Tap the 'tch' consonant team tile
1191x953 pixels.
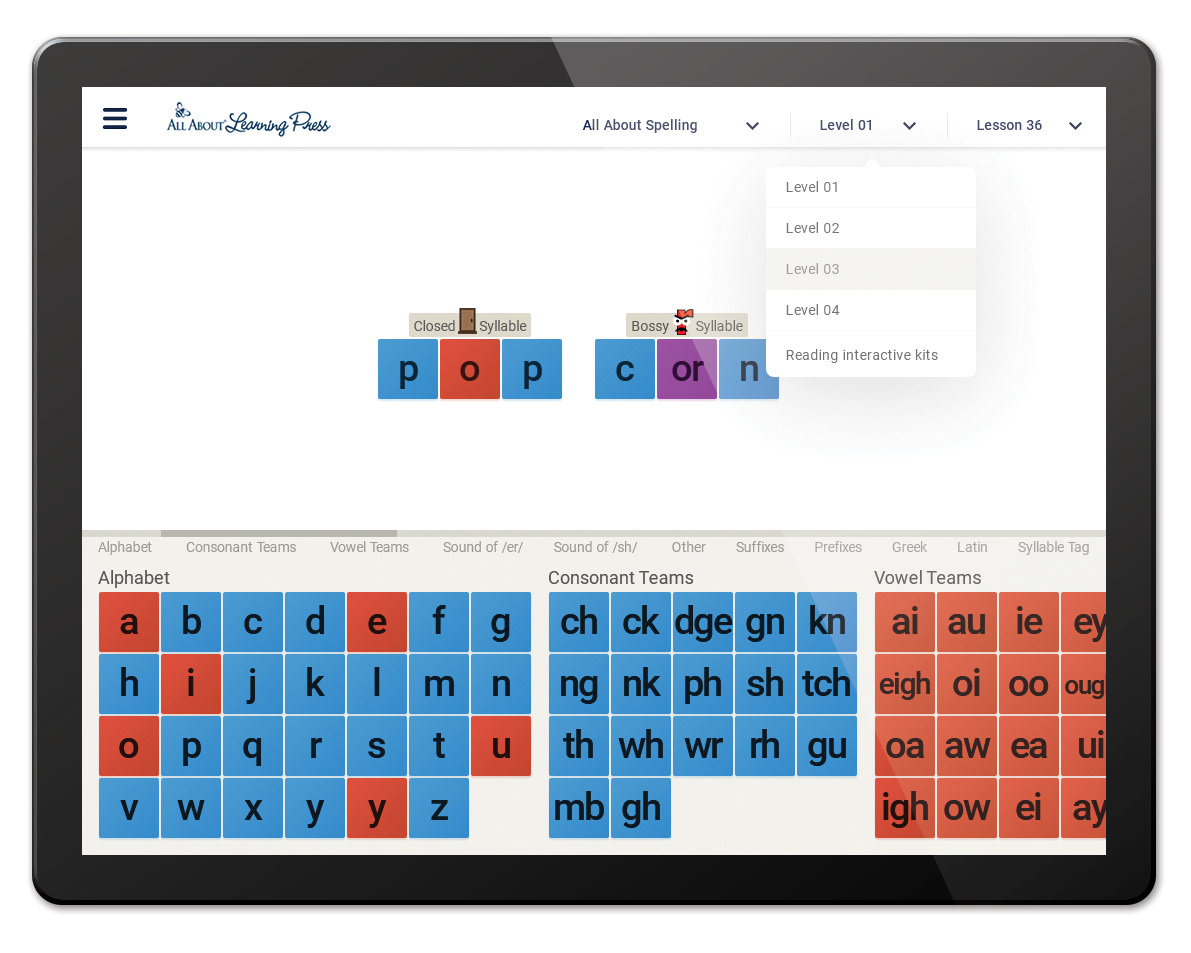826,683
